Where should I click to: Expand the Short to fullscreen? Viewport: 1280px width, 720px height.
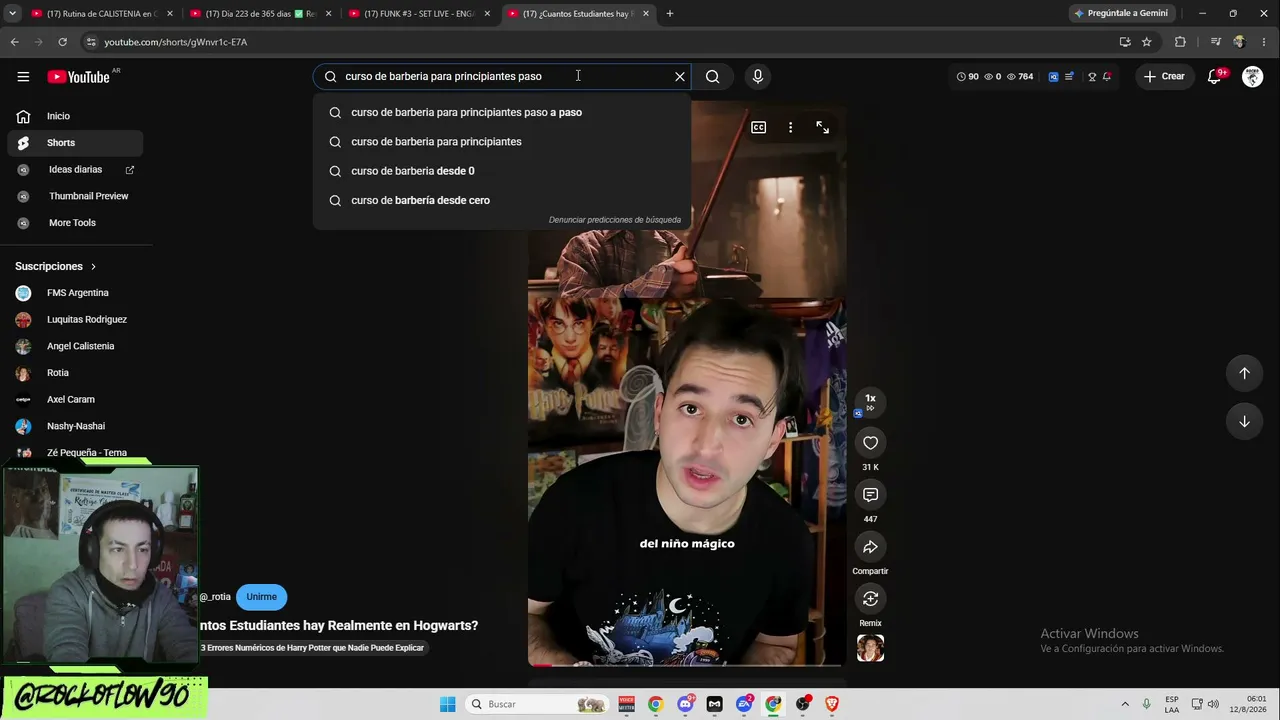(x=822, y=127)
